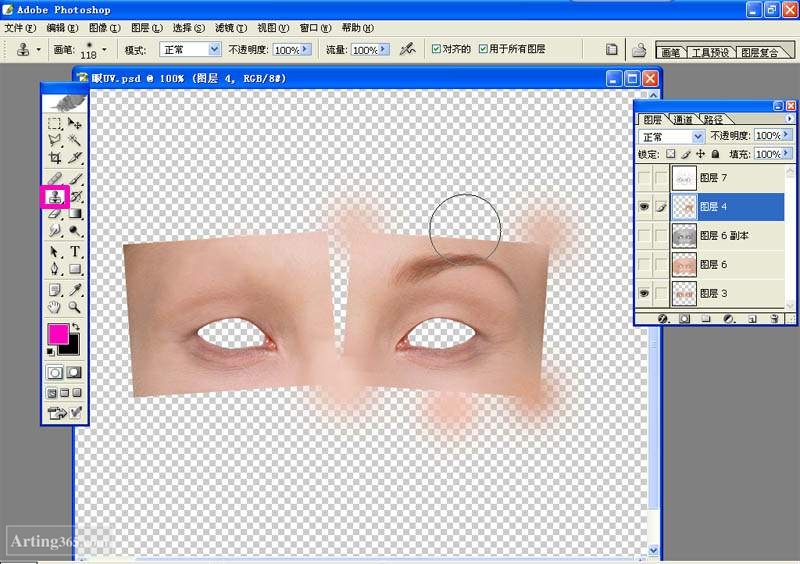Open 工具预设 tab in palette well

[x=710, y=52]
